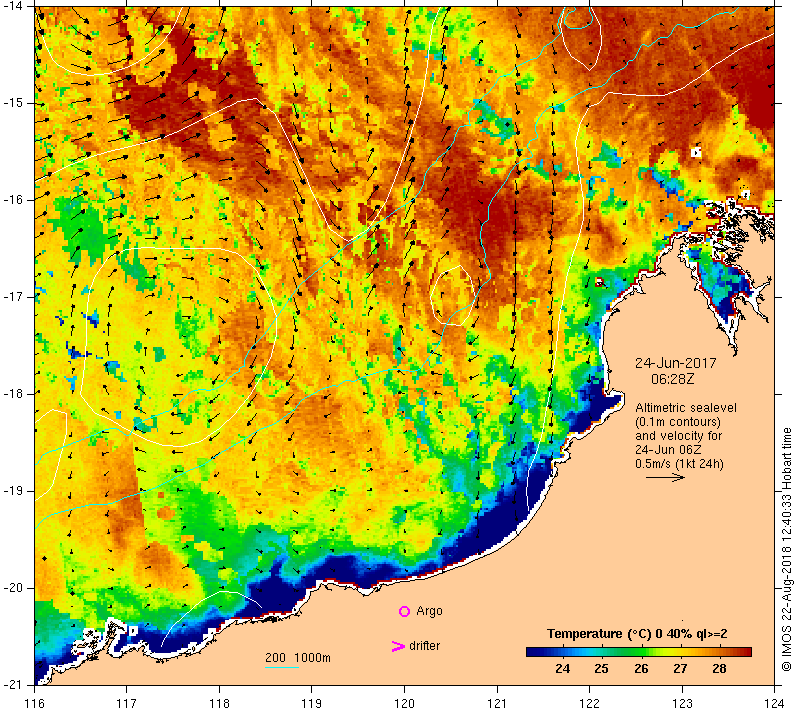Click the 24 value on temperature scale
800x710 pixels.
(x=562, y=669)
